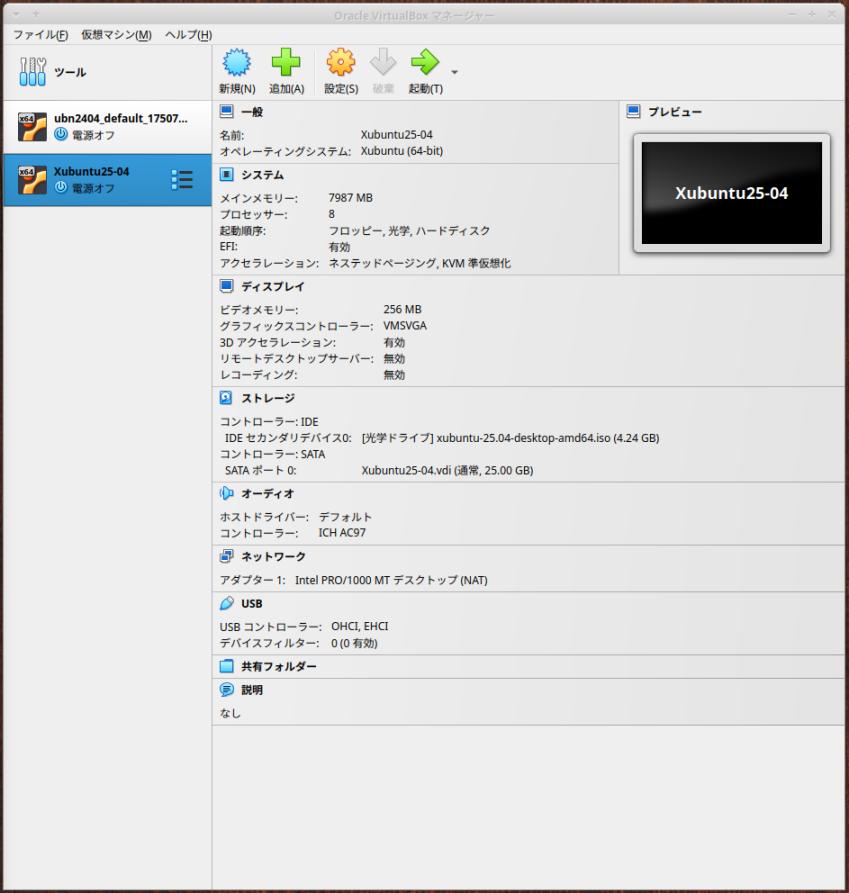Open the 共有フォルダー heading link
The width and height of the screenshot is (849, 893).
(x=278, y=666)
